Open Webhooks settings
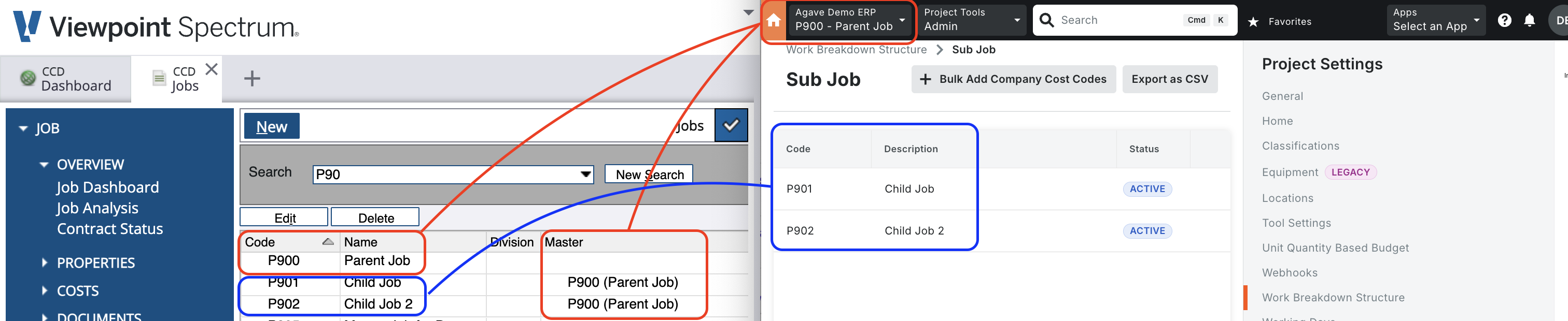 [x=1289, y=273]
